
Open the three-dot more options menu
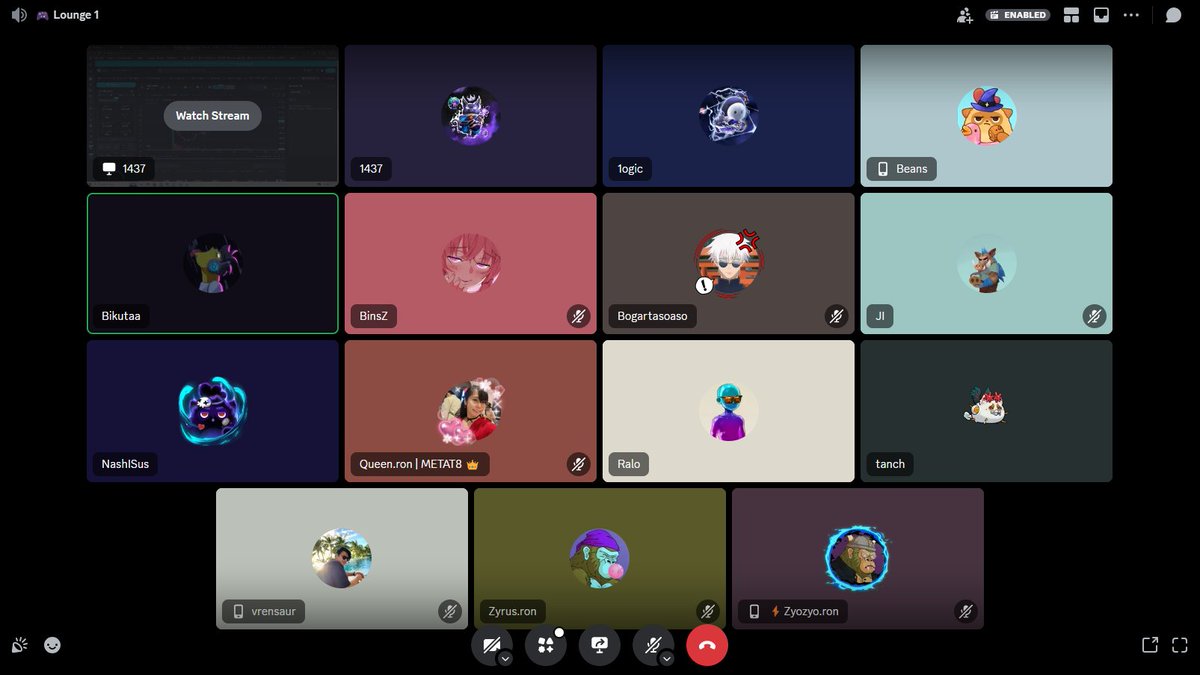tap(1131, 15)
